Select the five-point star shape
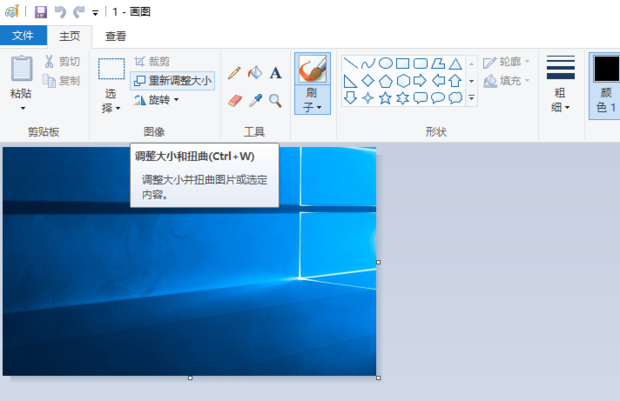 (x=385, y=98)
